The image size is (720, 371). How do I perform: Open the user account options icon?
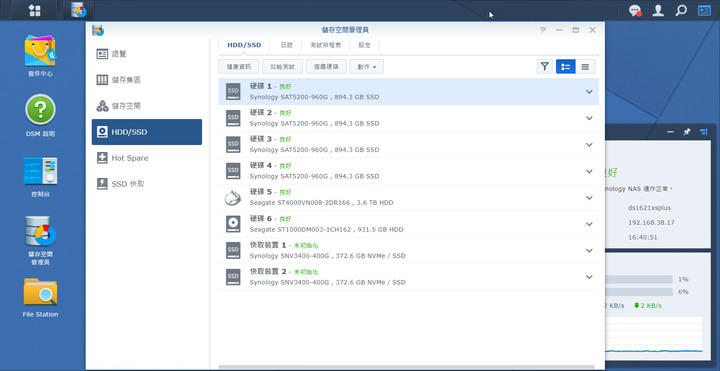coord(658,11)
